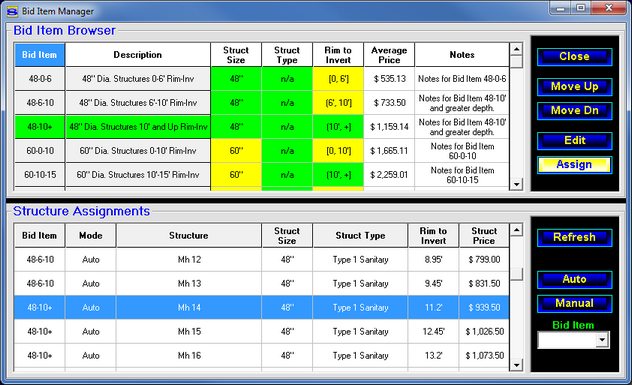
Task: Click struct price $ 939.50
Action: 484,308
